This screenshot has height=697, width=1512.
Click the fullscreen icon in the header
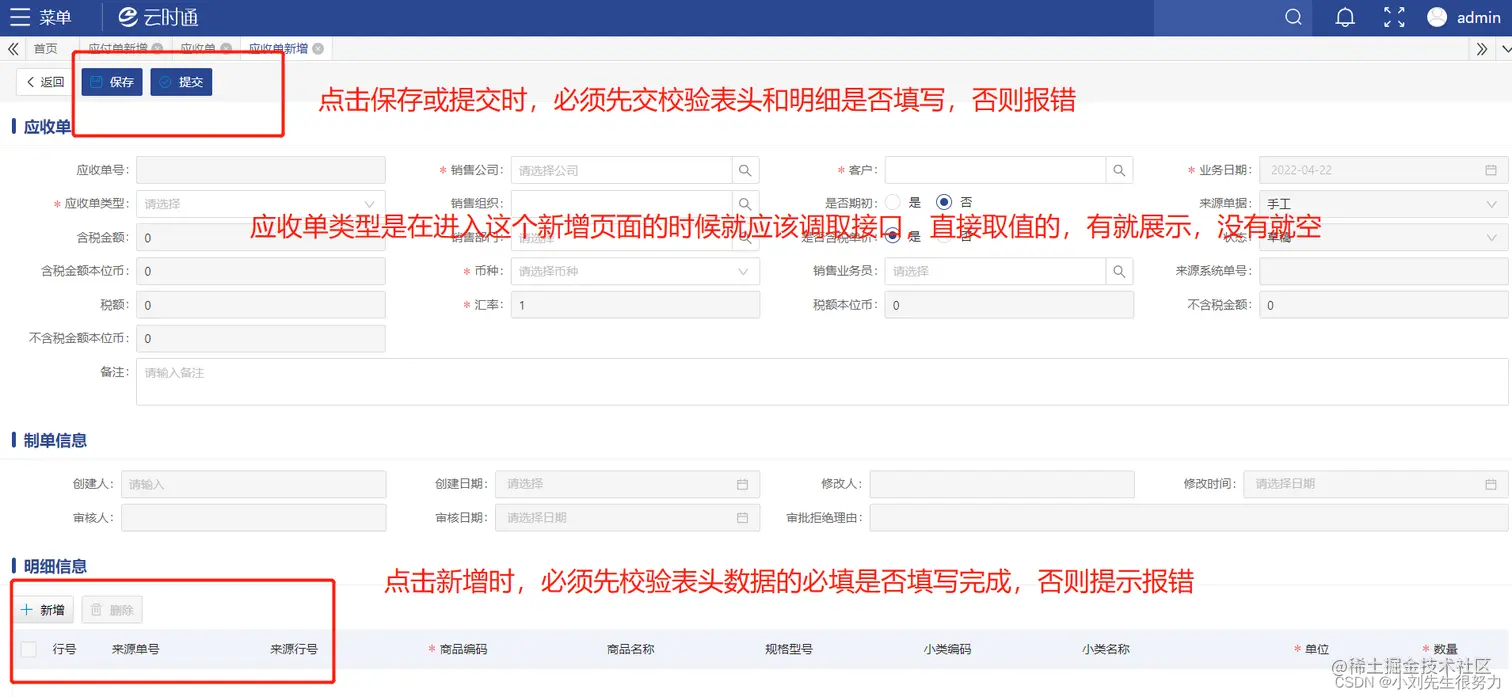[x=1394, y=17]
